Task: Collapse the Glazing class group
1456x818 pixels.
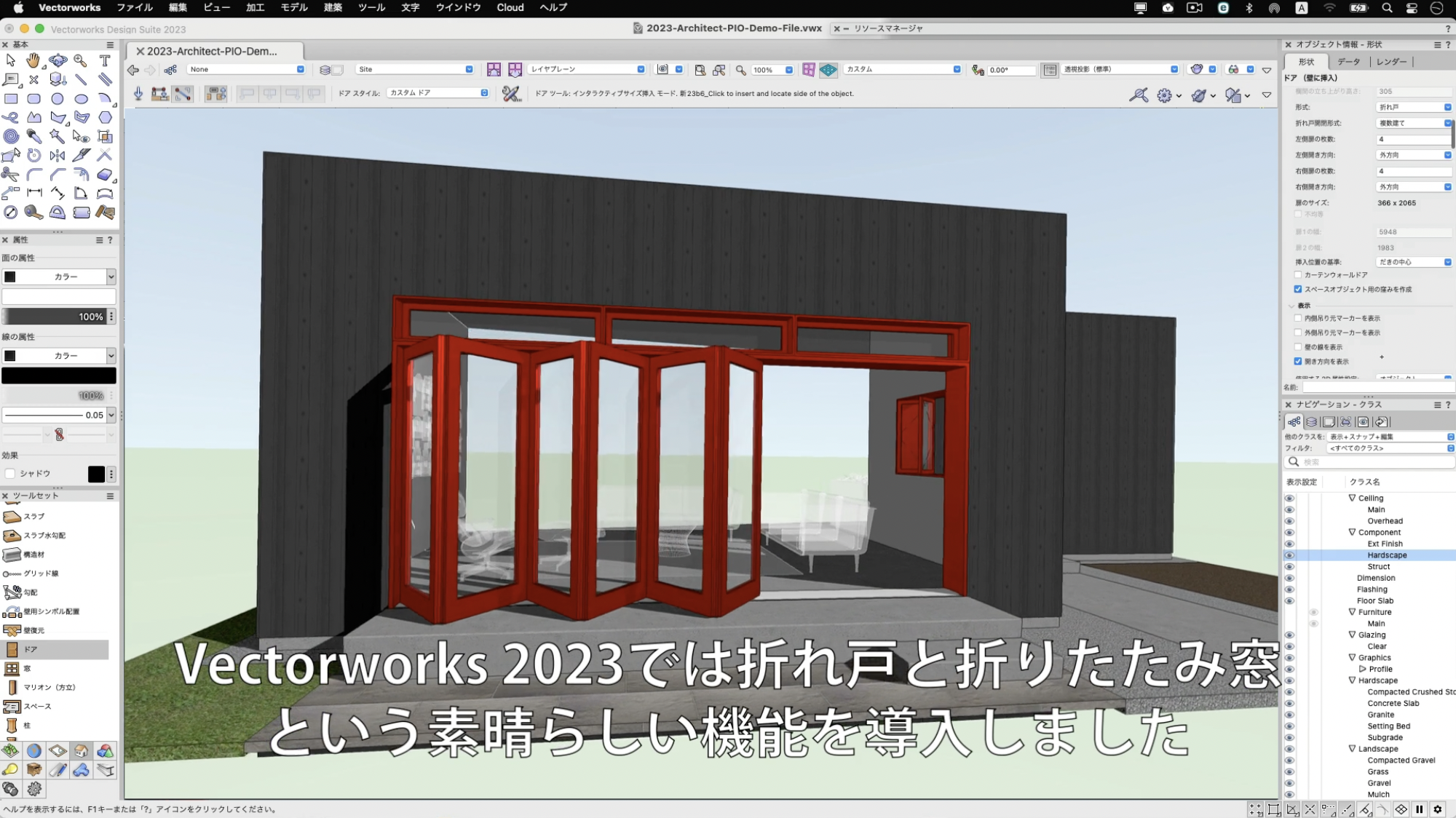Action: (1352, 635)
